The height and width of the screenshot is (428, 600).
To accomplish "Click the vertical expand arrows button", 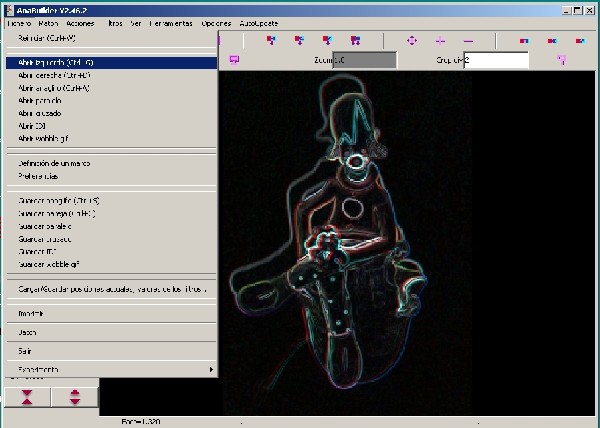I will click(x=75, y=397).
